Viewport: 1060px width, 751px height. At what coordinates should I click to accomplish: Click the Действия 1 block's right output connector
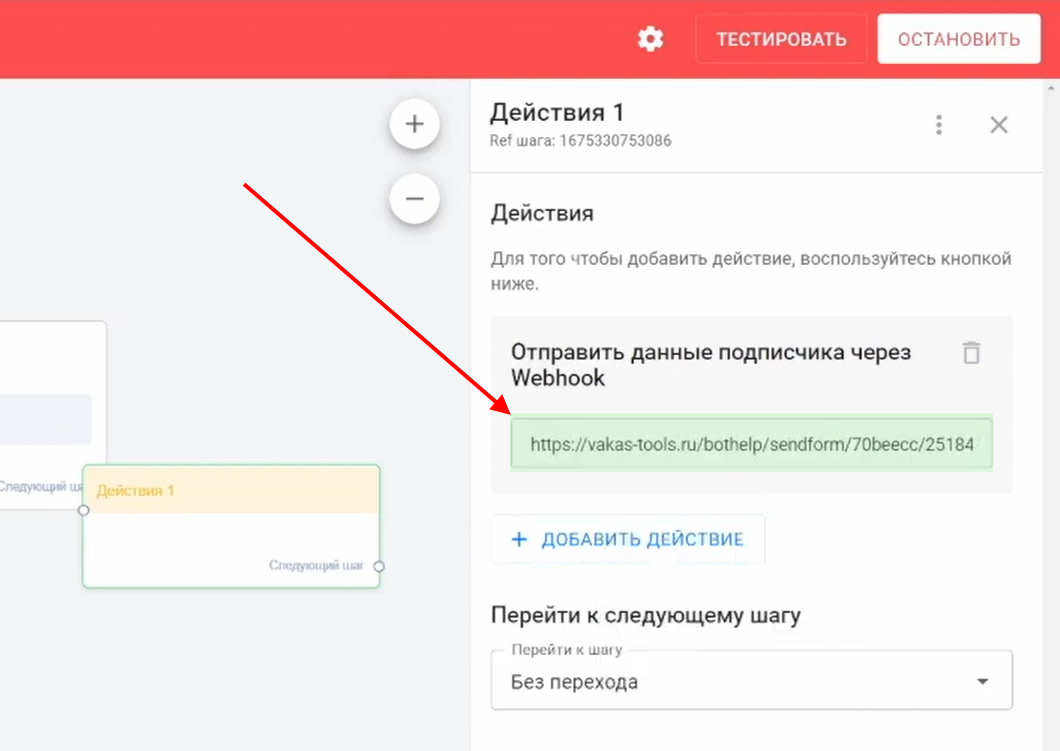tap(379, 566)
